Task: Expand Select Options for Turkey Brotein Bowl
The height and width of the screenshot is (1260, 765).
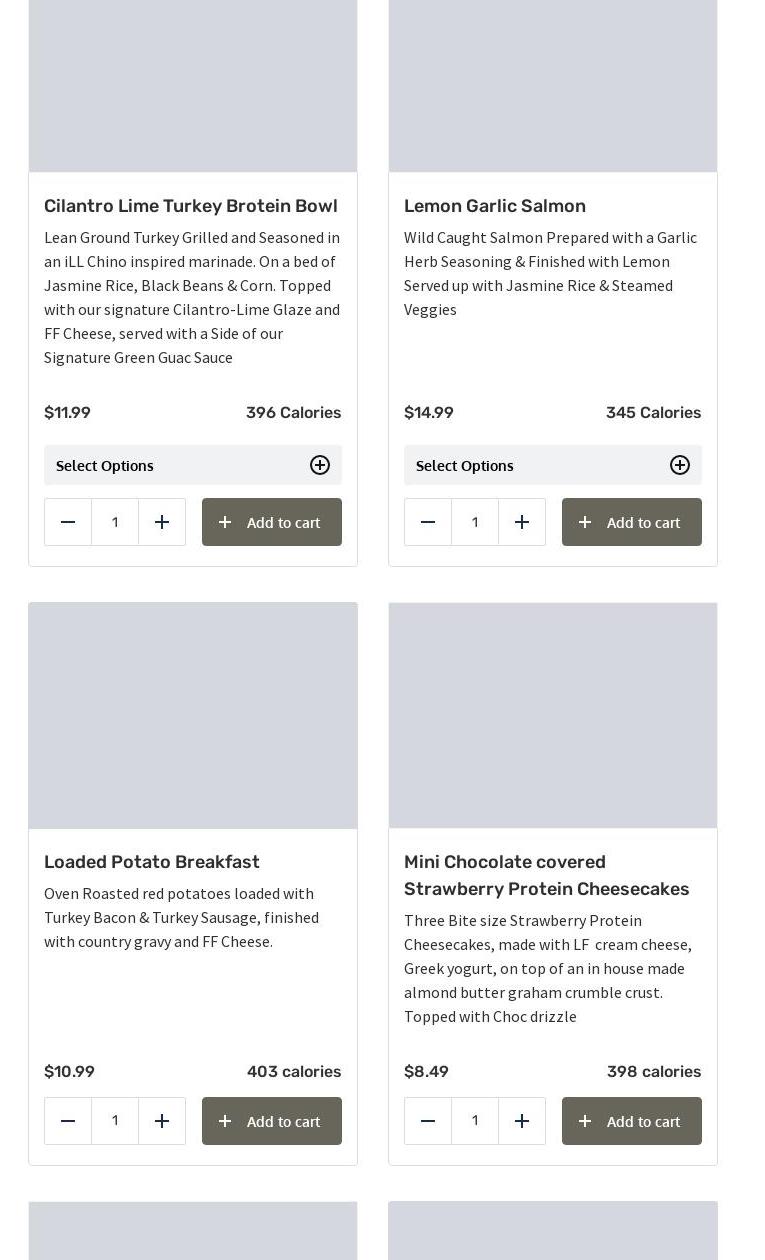Action: coord(193,465)
